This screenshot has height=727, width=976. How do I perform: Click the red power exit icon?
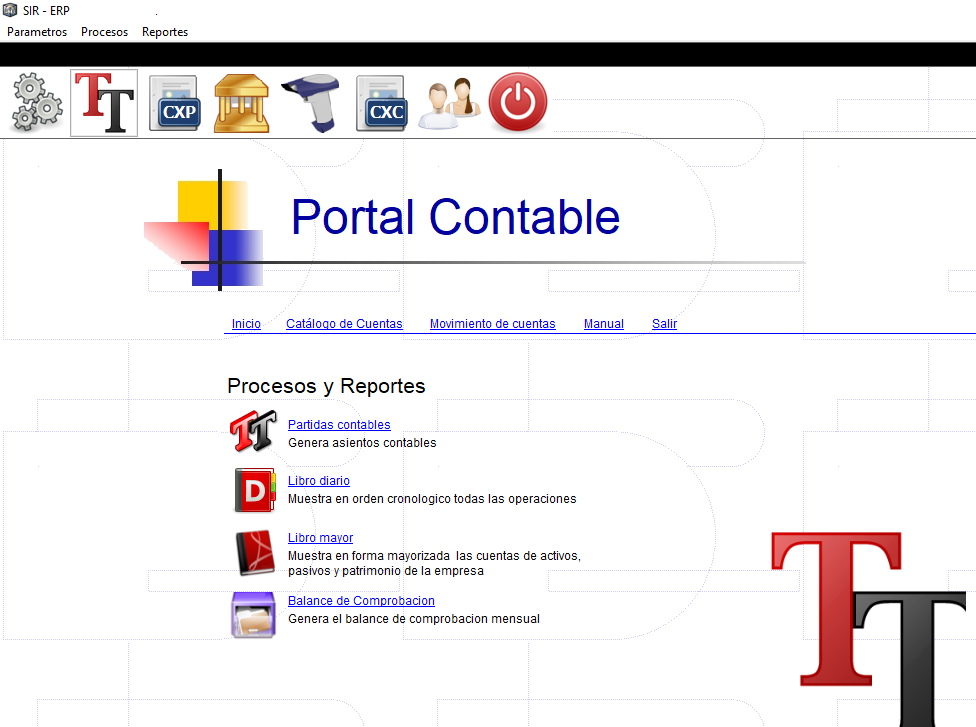[518, 103]
